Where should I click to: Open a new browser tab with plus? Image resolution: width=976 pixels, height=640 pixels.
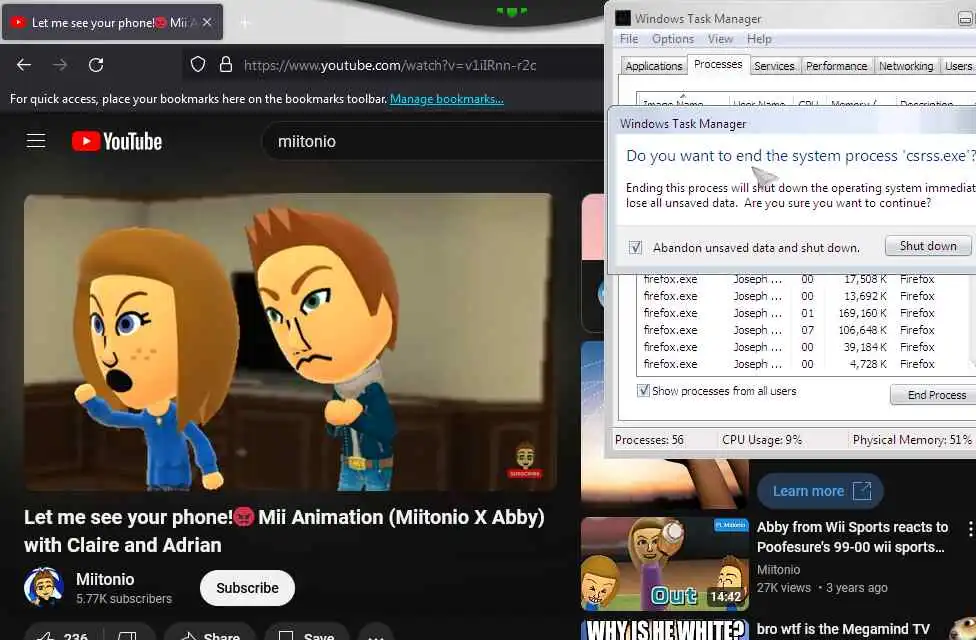[245, 23]
